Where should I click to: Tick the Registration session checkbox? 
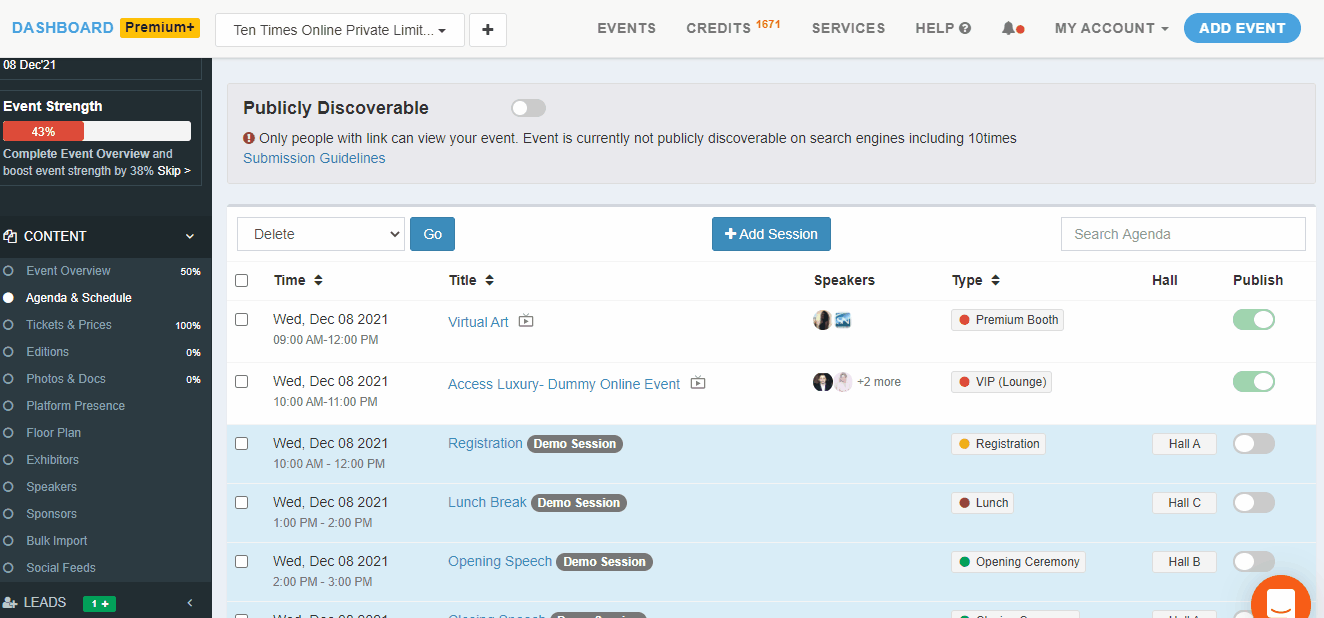pos(241,444)
